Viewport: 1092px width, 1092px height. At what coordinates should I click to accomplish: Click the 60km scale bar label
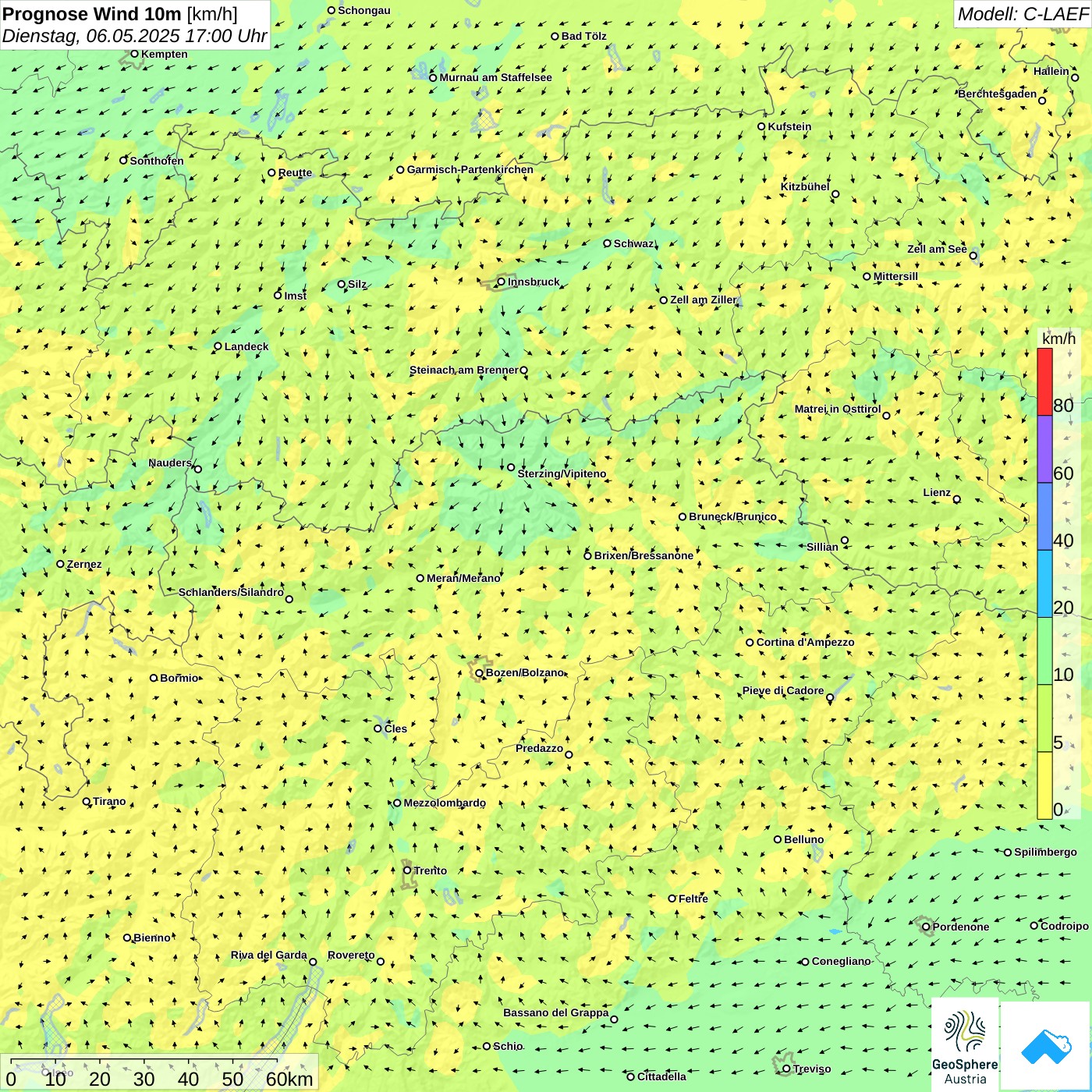tap(289, 1079)
